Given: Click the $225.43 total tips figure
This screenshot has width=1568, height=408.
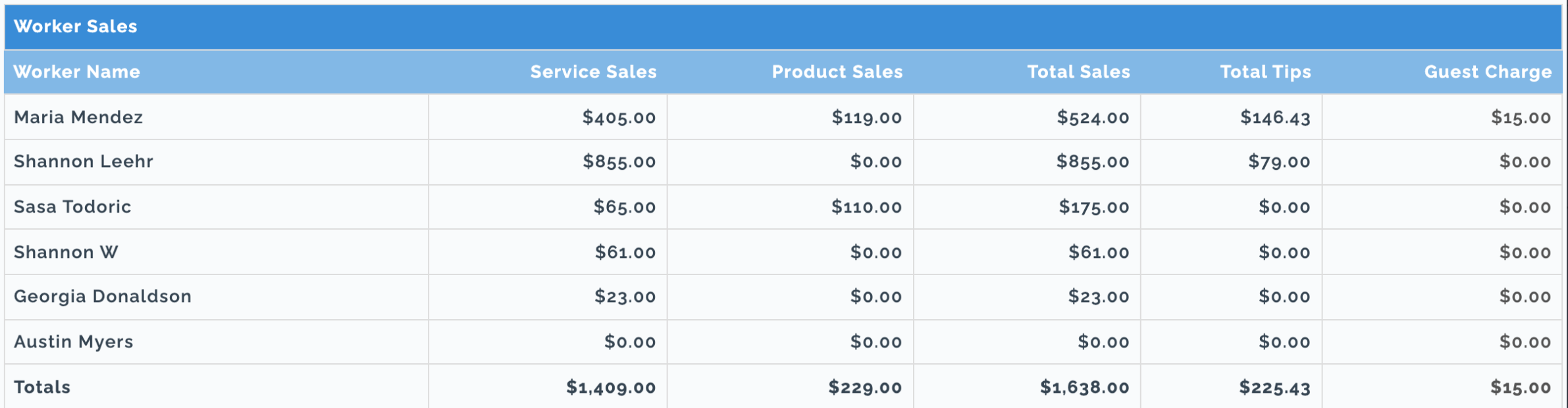Looking at the screenshot, I should [1274, 388].
